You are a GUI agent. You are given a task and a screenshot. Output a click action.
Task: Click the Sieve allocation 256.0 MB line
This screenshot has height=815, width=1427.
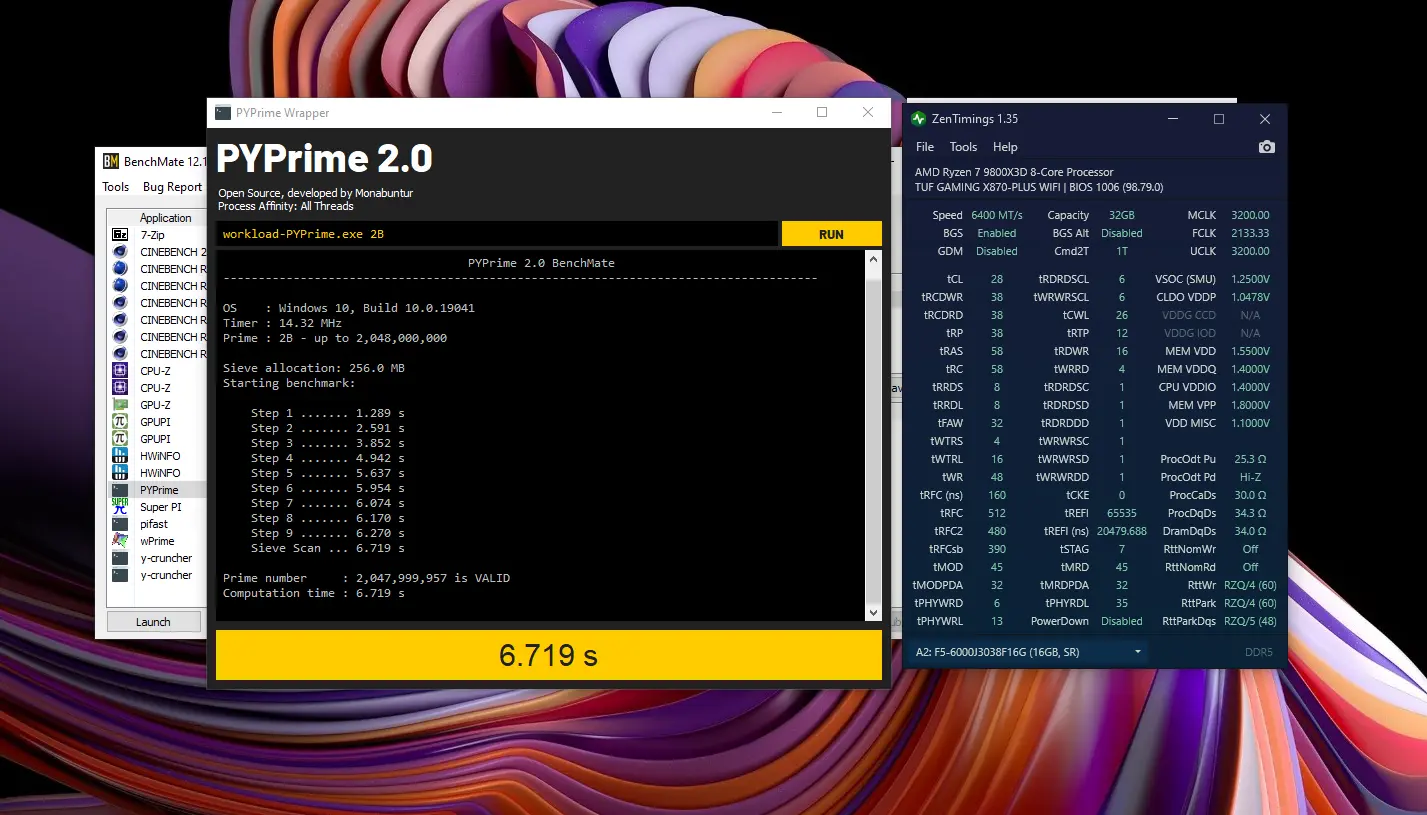[314, 368]
